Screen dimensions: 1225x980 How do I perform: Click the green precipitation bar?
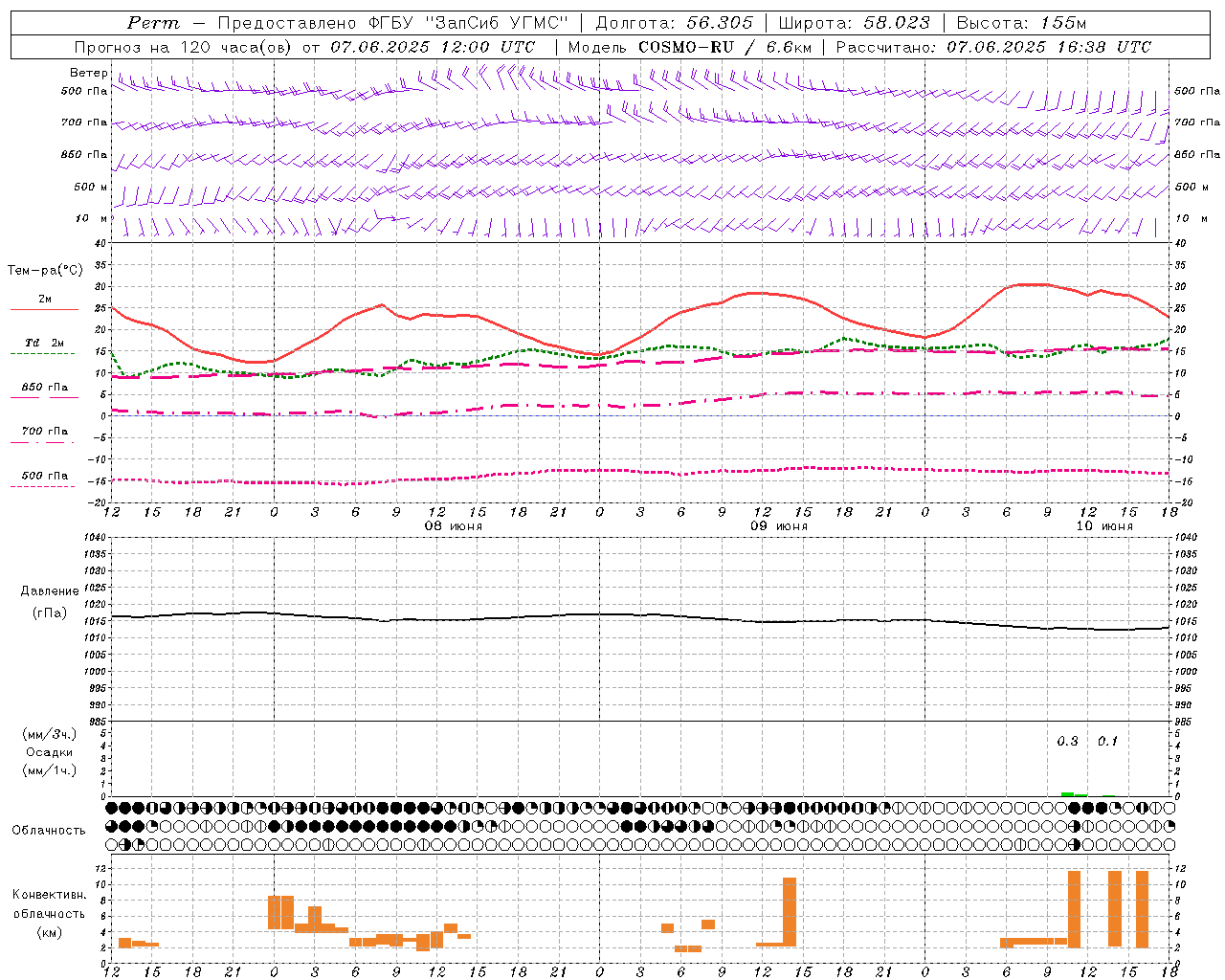pos(1068,793)
